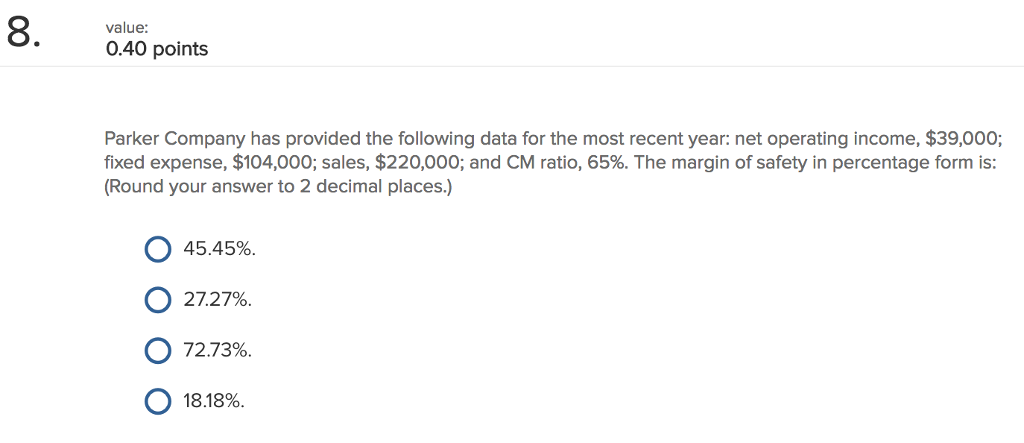Click the large question number 8
The width and height of the screenshot is (1024, 443).
[23, 33]
